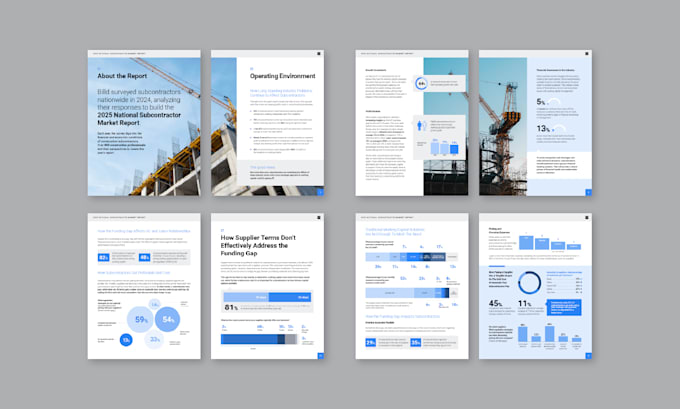The image size is (680, 409).
Task: Click the person icon in the profit margin callout
Action: [420, 126]
